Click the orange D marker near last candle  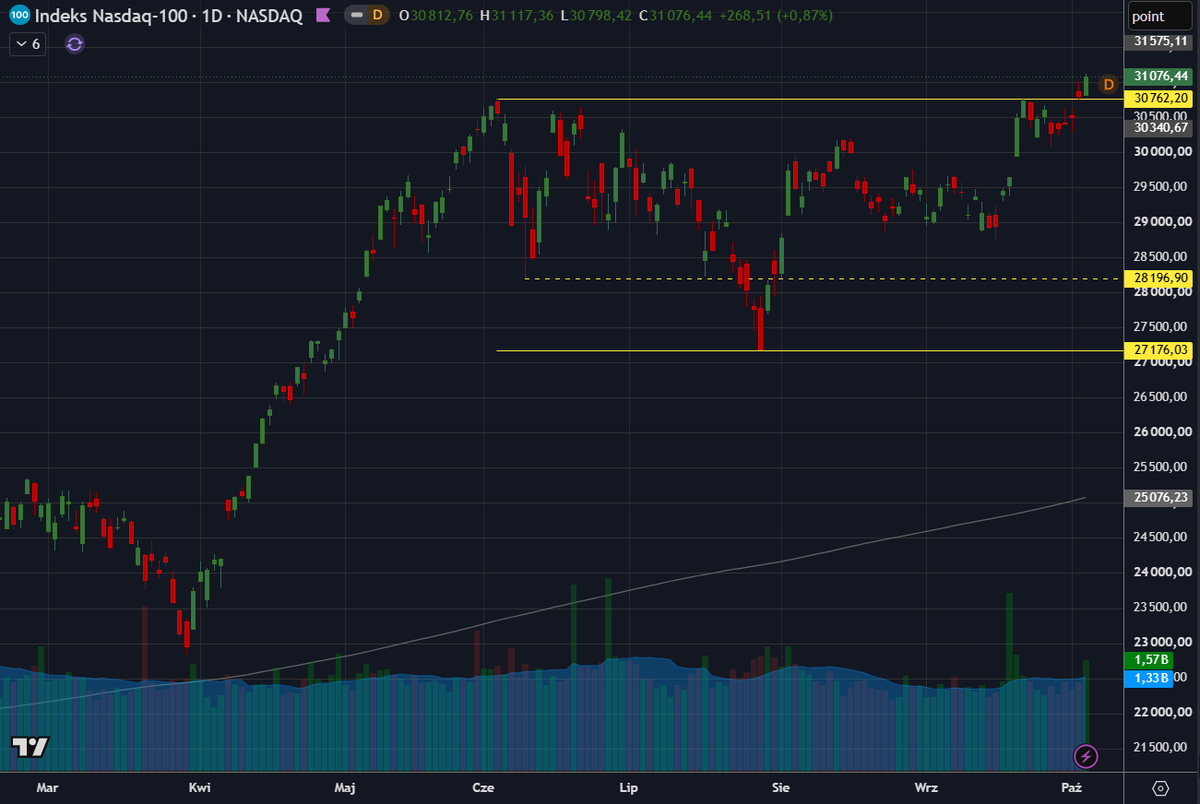click(x=1108, y=84)
